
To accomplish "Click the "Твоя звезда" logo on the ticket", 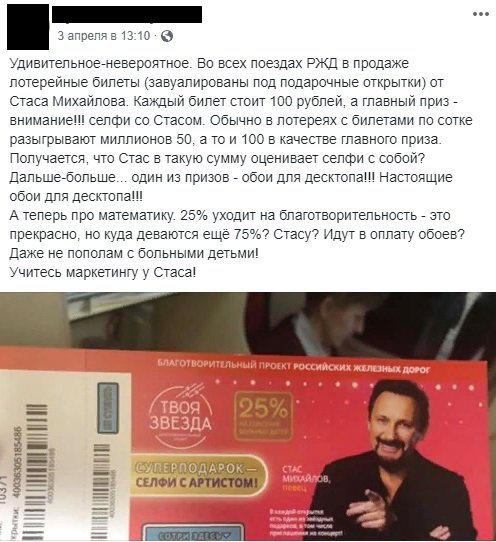I will tap(180, 416).
